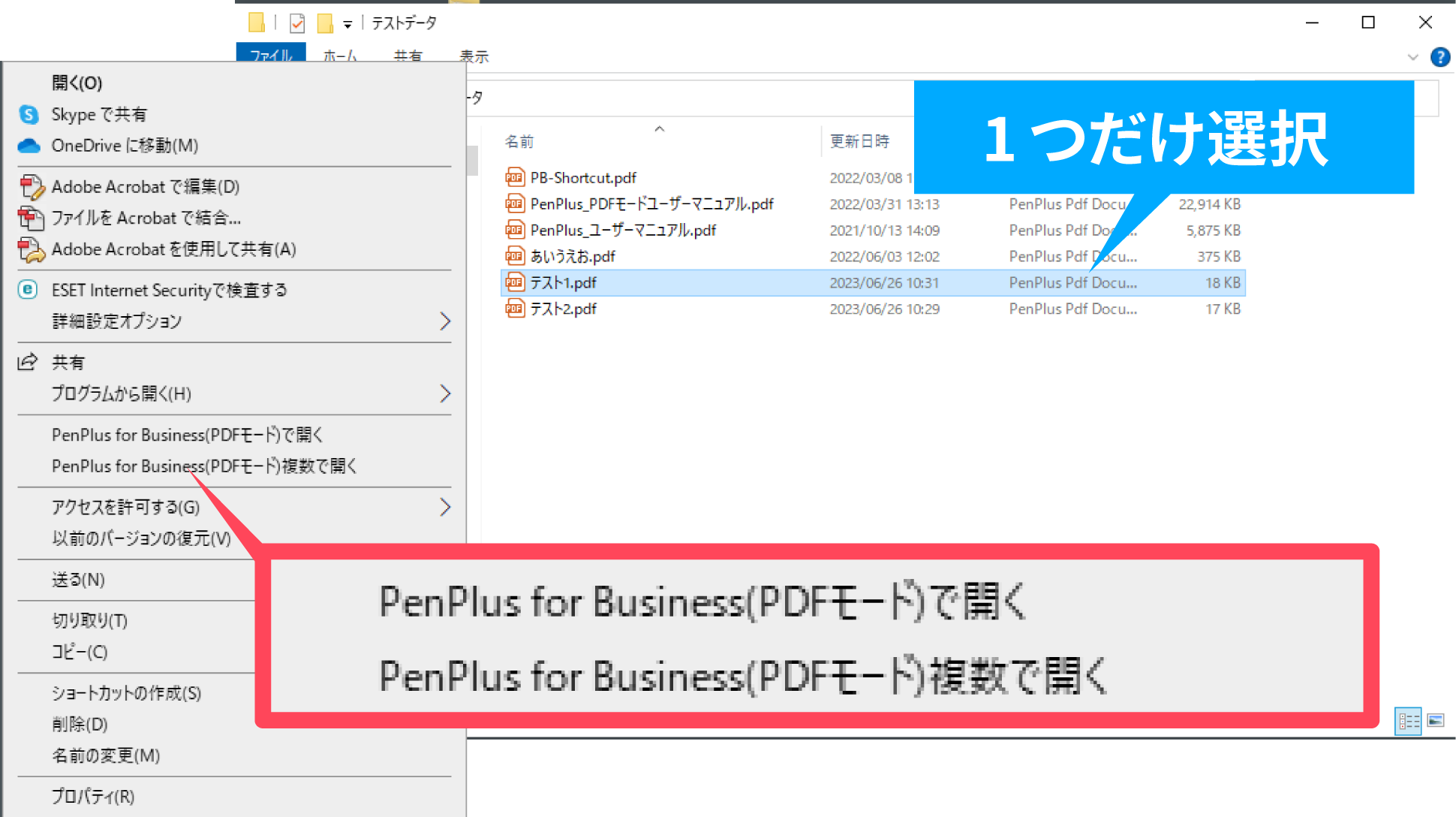Click the PDF icon of テスト1.pdf
Viewport: 1456px width, 817px height.
[x=515, y=282]
